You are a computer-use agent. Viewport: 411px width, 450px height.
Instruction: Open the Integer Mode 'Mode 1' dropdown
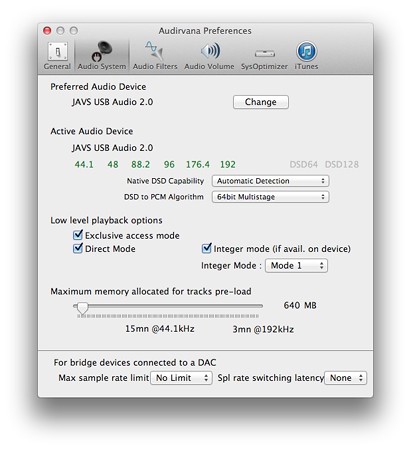point(296,266)
